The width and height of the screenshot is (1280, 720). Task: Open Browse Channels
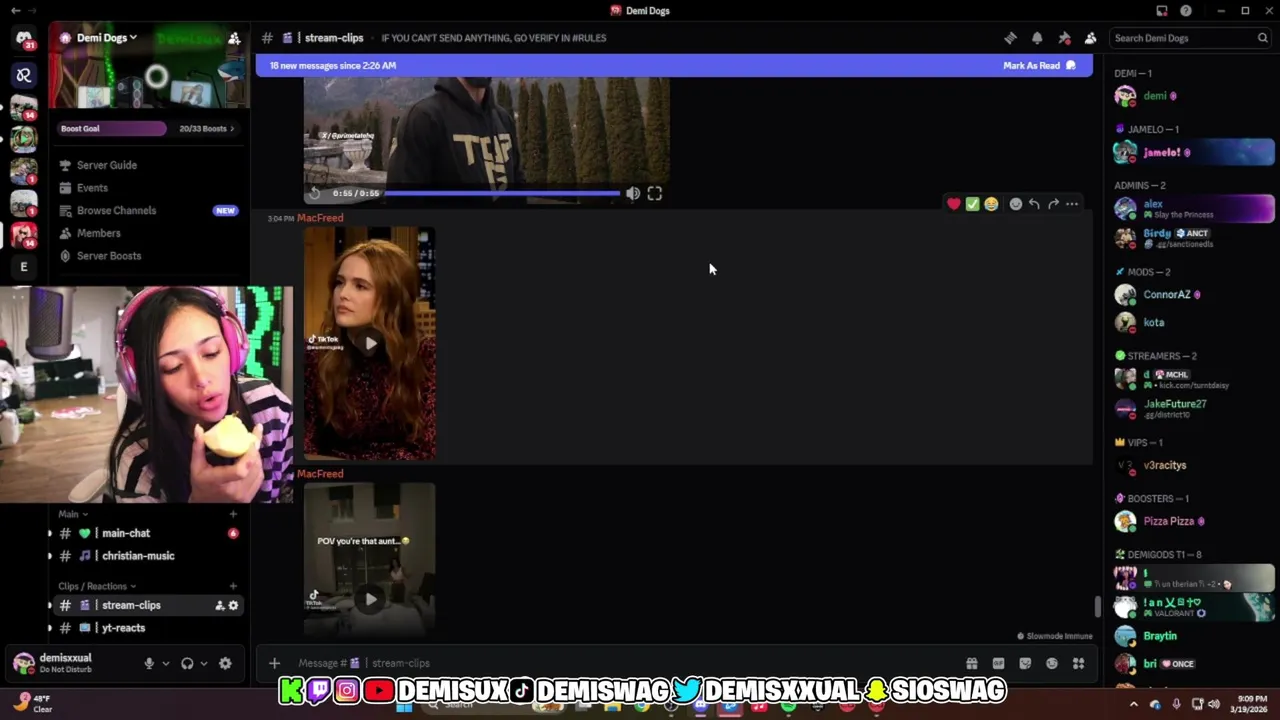(148, 210)
